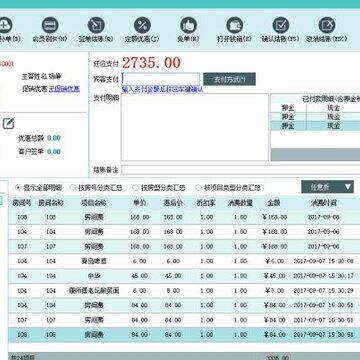The height and width of the screenshot is (360, 360).
Task: Click the ¥8.00 amount cell
Action: click(x=275, y=291)
